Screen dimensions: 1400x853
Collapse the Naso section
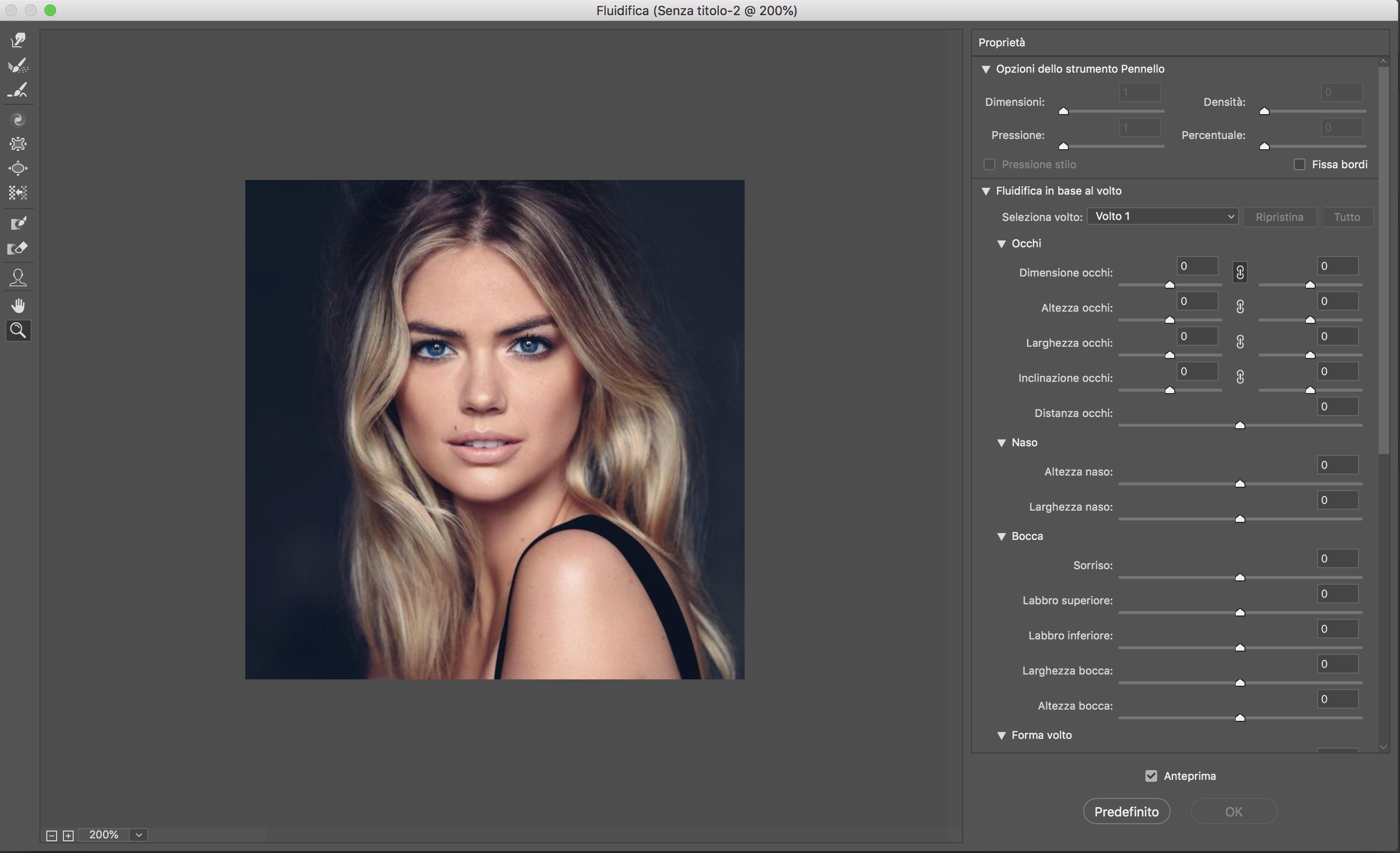[1001, 443]
